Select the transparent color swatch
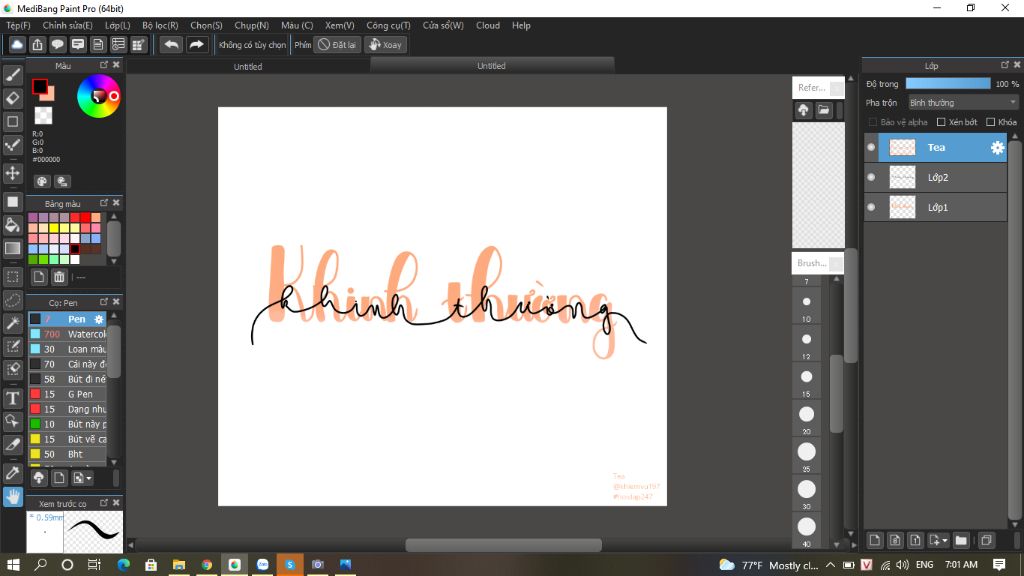Viewport: 1024px width, 576px height. 43,116
